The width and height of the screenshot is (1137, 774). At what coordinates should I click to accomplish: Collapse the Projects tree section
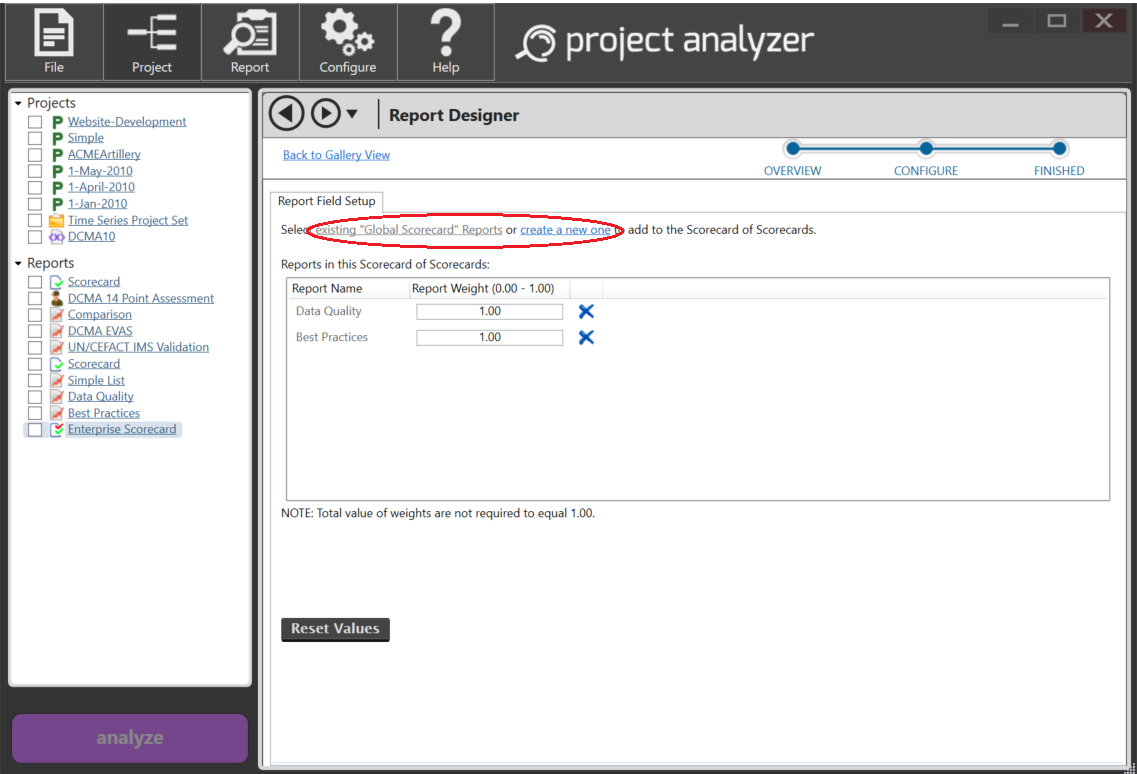[x=18, y=104]
